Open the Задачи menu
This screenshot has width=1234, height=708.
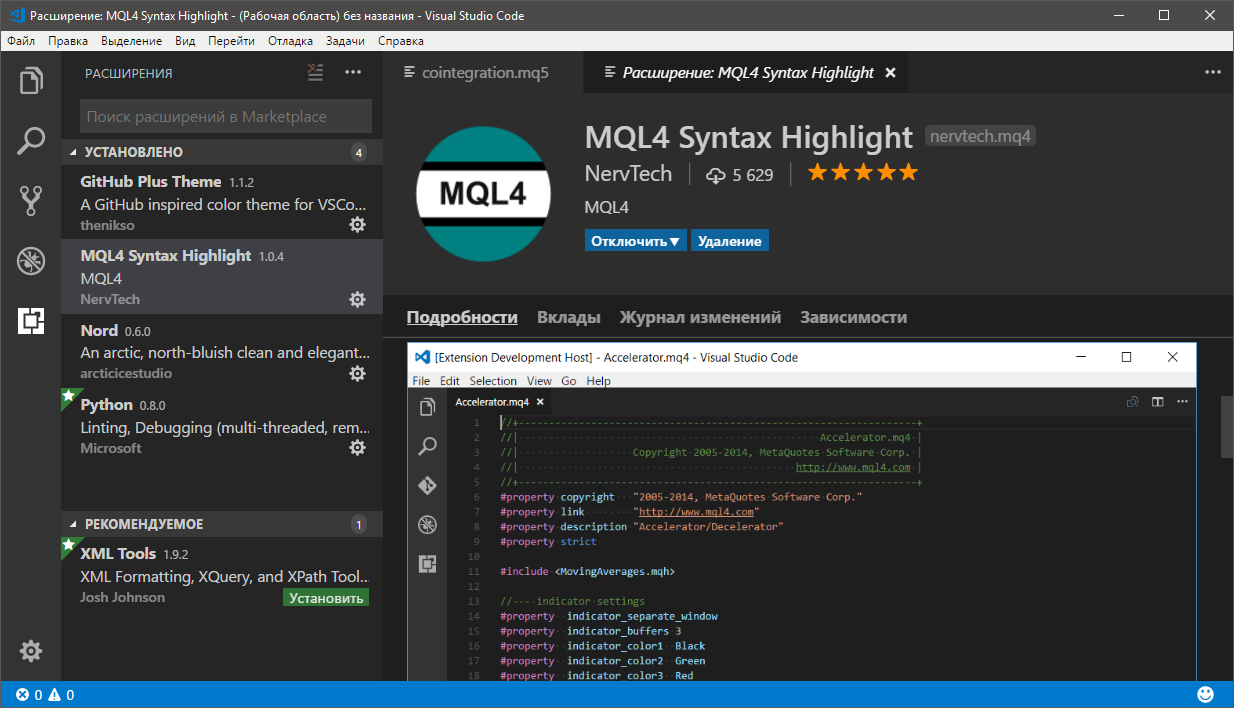[346, 41]
